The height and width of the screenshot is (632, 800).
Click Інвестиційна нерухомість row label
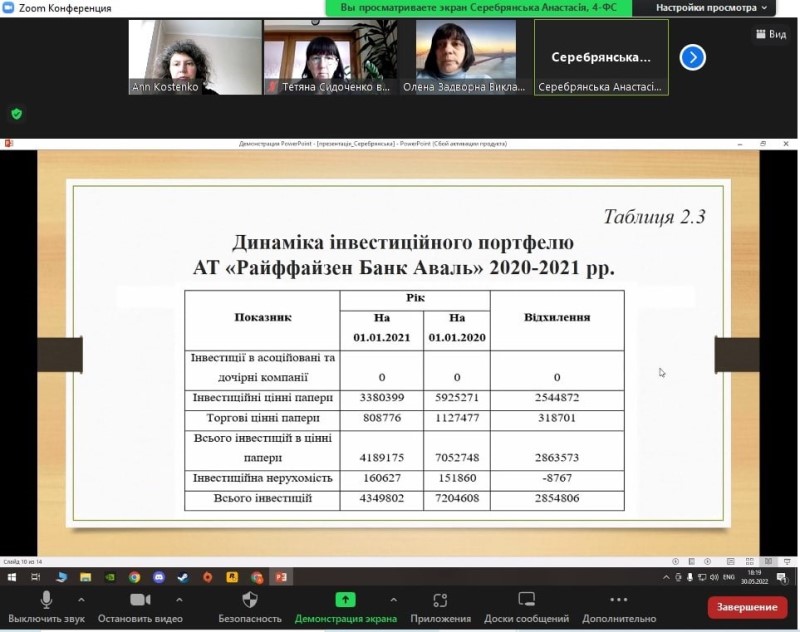coord(263,478)
